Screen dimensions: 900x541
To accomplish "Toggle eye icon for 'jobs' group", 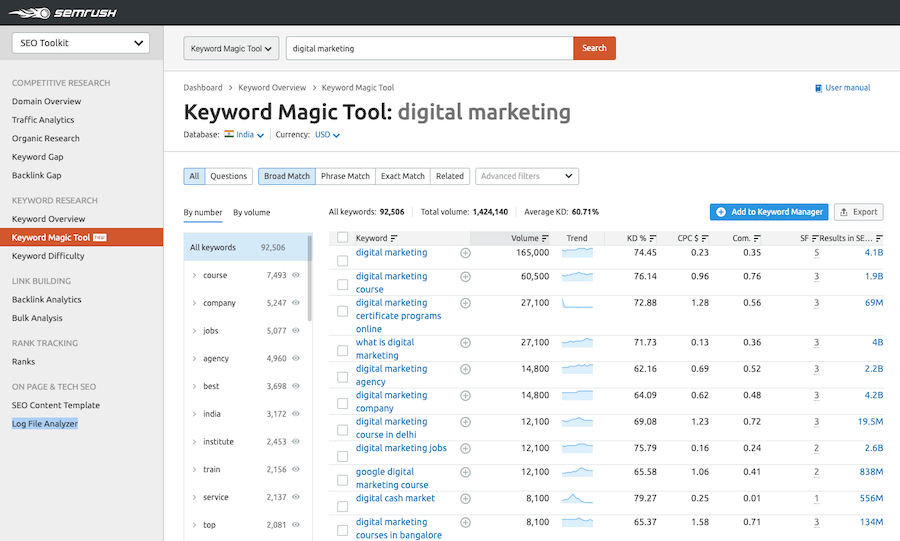I will [x=296, y=330].
